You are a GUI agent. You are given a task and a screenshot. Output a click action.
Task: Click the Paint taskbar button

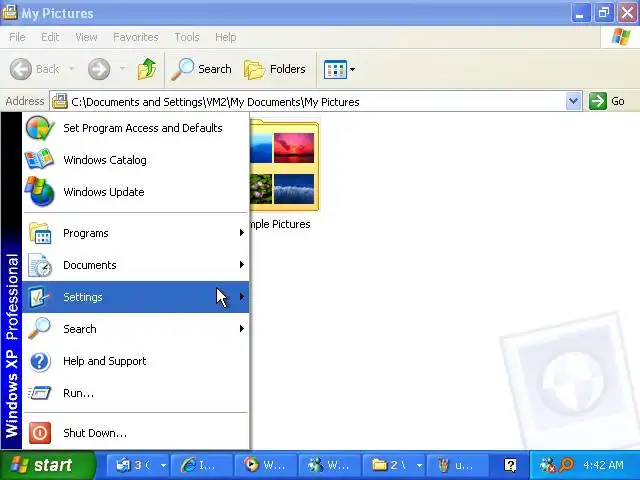point(458,465)
